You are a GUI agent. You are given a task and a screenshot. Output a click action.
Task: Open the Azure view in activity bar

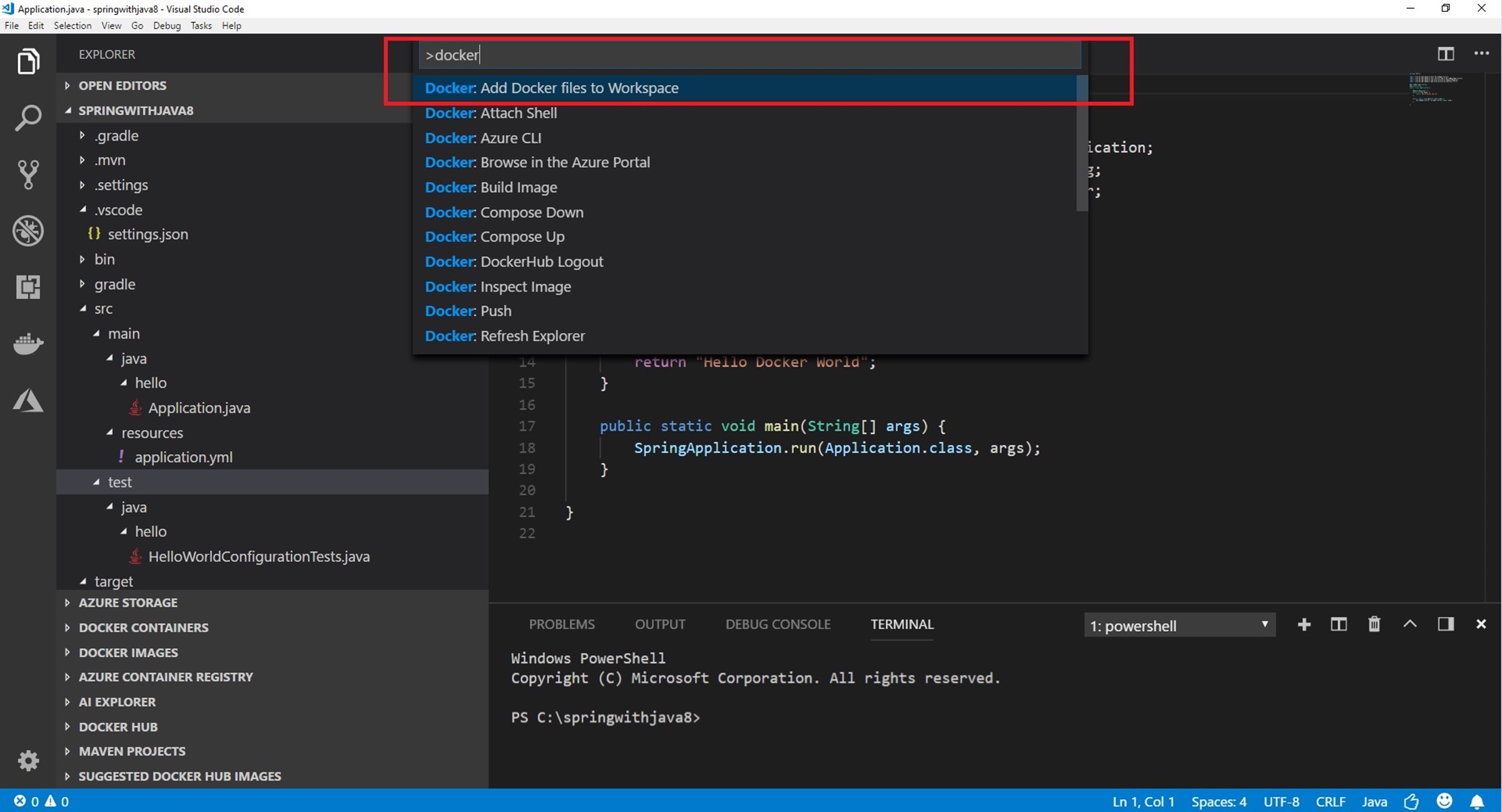click(x=28, y=400)
